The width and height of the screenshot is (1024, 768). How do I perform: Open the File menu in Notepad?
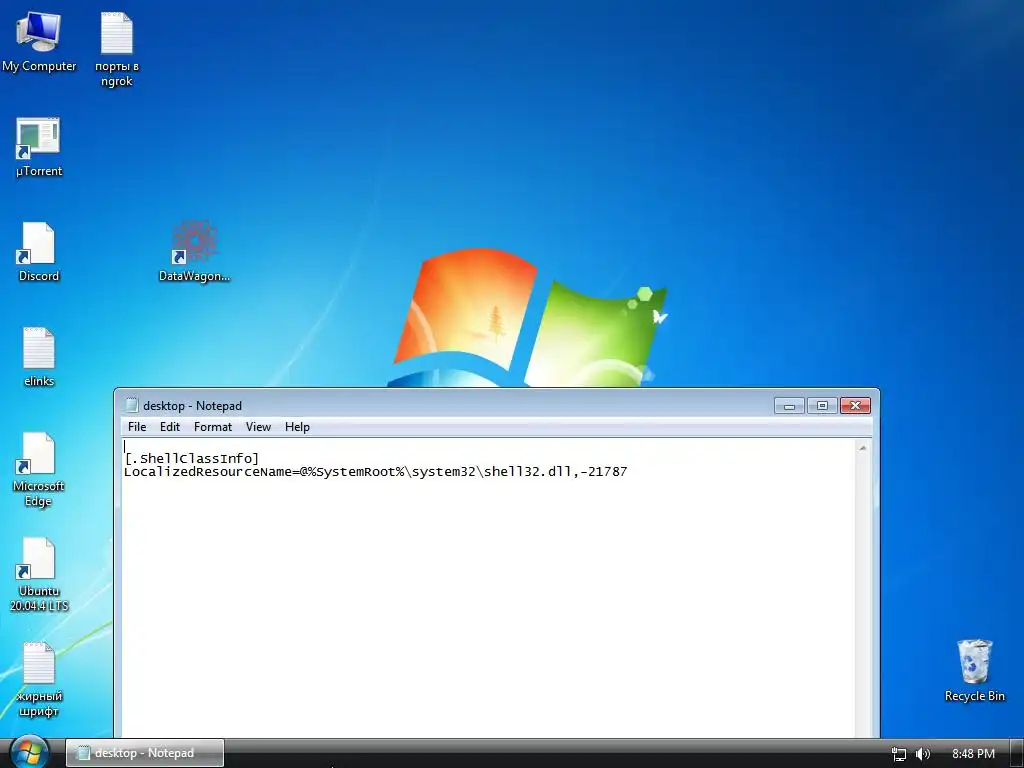coord(137,426)
